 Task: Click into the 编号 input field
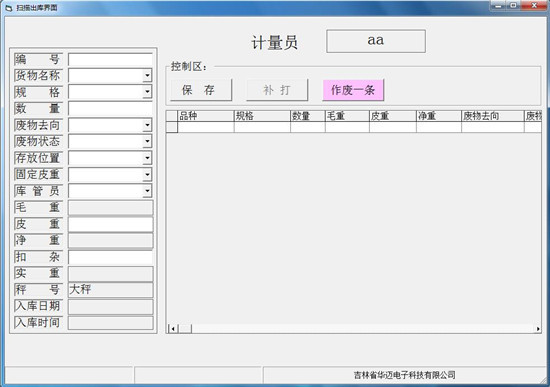pyautogui.click(x=110, y=59)
